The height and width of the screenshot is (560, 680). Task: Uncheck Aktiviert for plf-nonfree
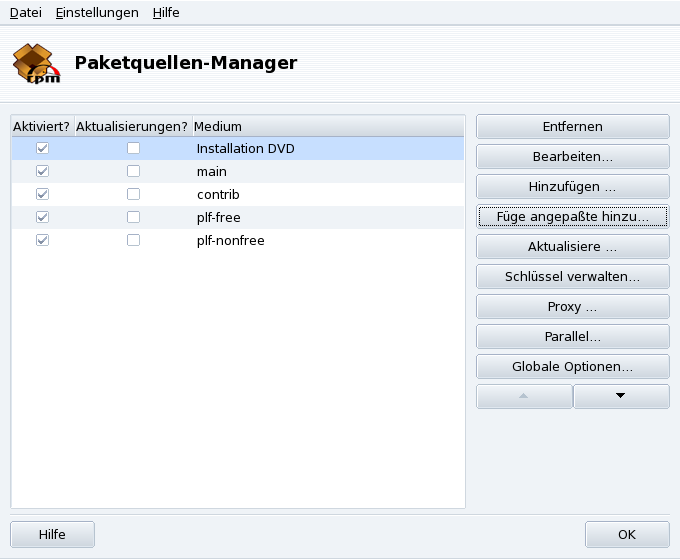click(x=42, y=240)
